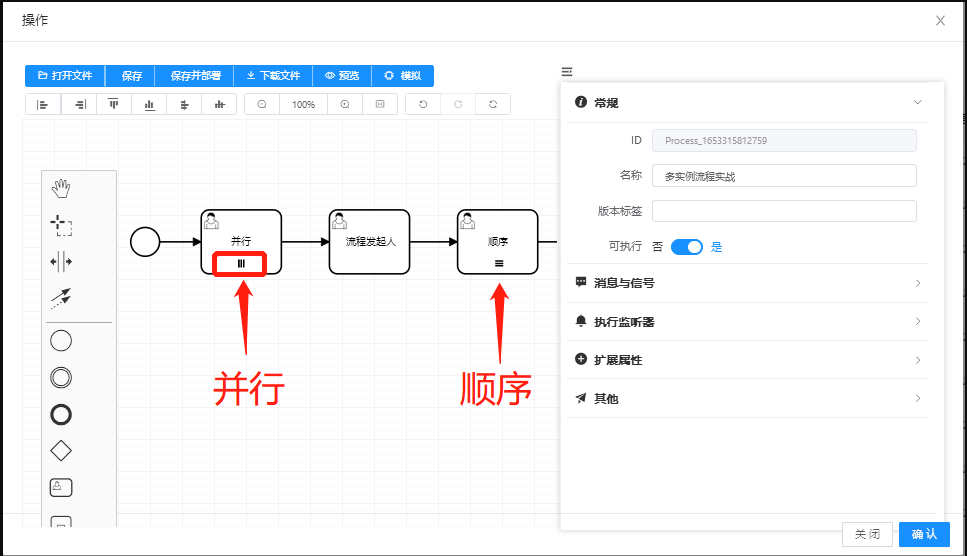Click the undo arrow in toolbar

(x=423, y=104)
